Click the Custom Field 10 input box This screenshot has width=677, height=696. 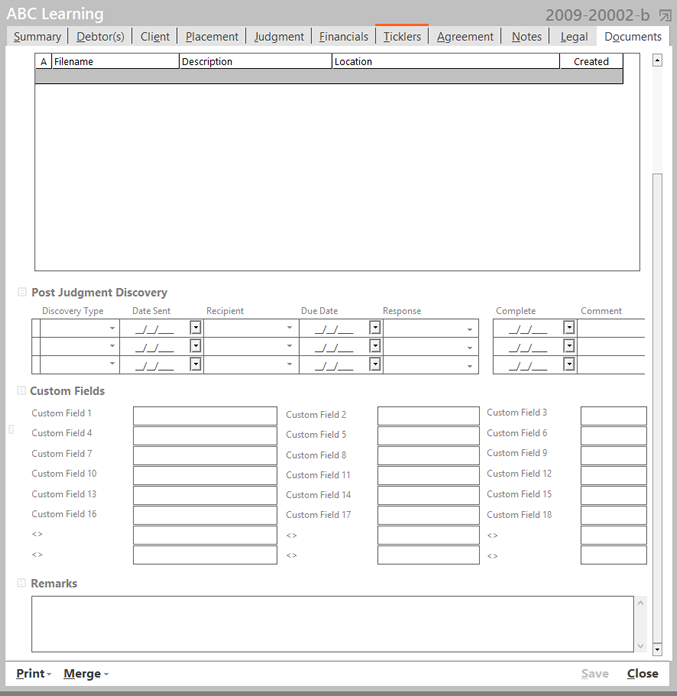(x=205, y=476)
